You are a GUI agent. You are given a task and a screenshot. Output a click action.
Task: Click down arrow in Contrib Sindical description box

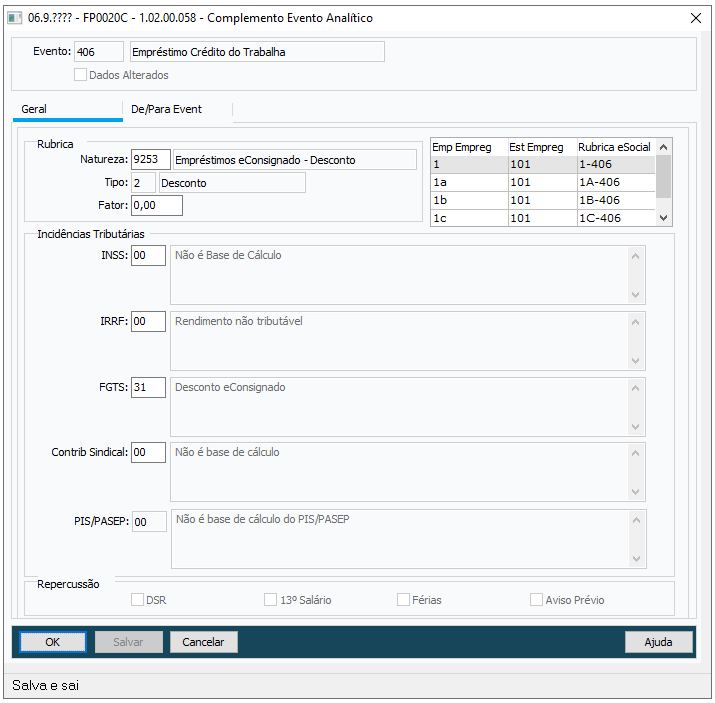click(636, 492)
